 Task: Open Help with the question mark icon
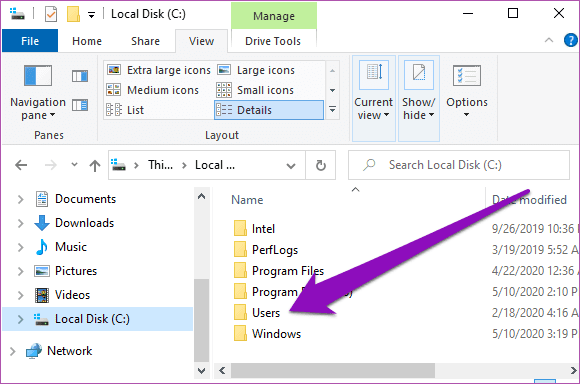pos(571,40)
